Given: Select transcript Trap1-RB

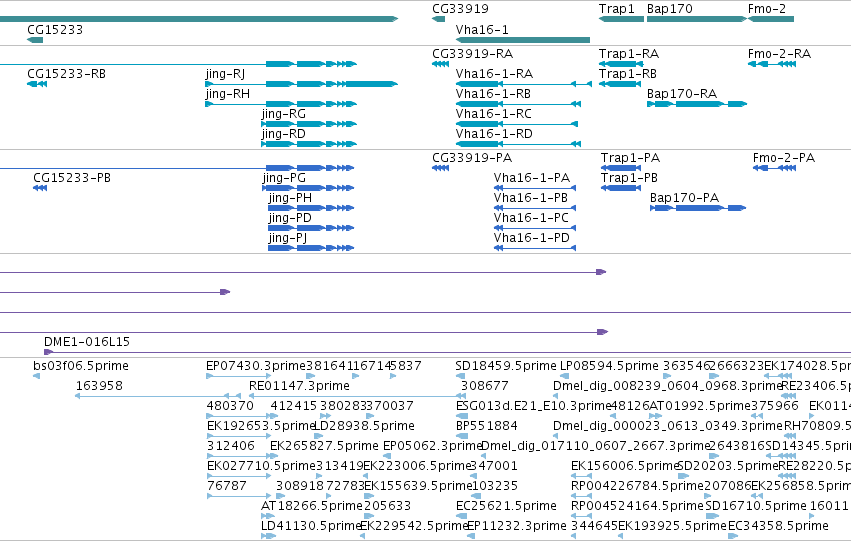Looking at the screenshot, I should tap(620, 84).
